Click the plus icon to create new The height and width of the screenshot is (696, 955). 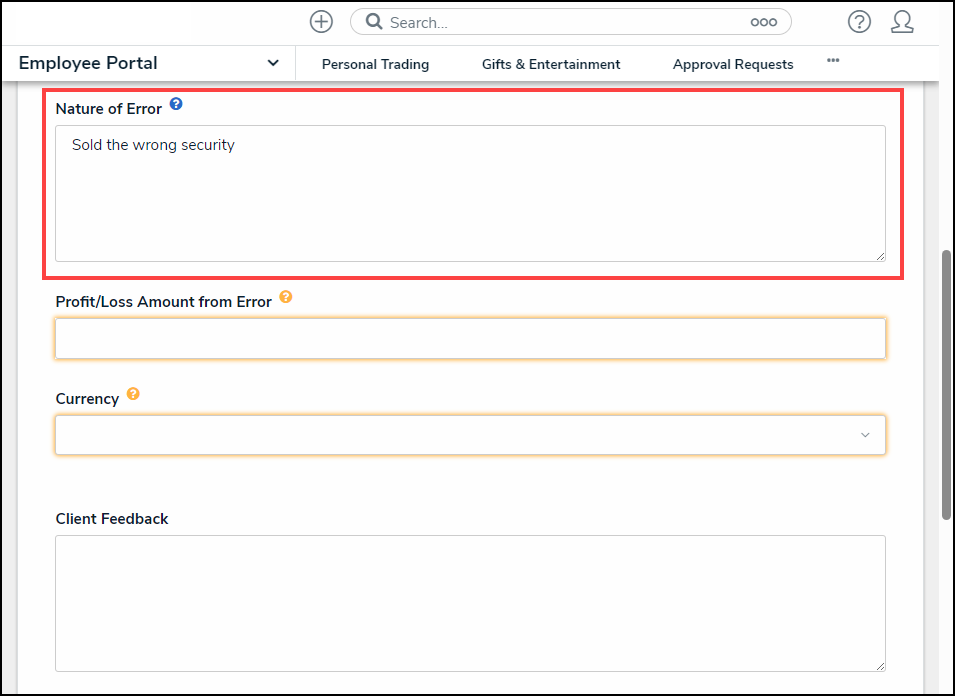(321, 22)
